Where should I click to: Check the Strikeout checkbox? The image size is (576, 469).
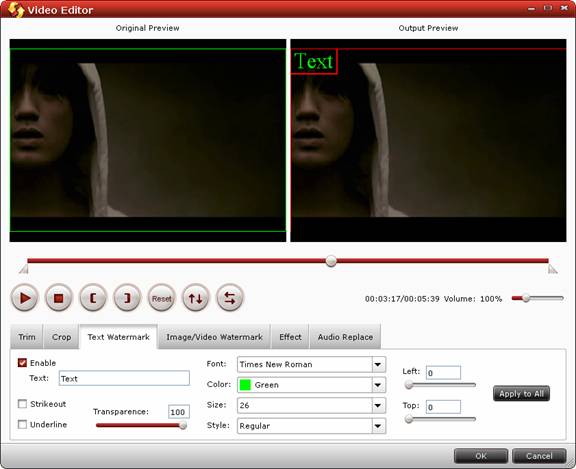[x=22, y=404]
